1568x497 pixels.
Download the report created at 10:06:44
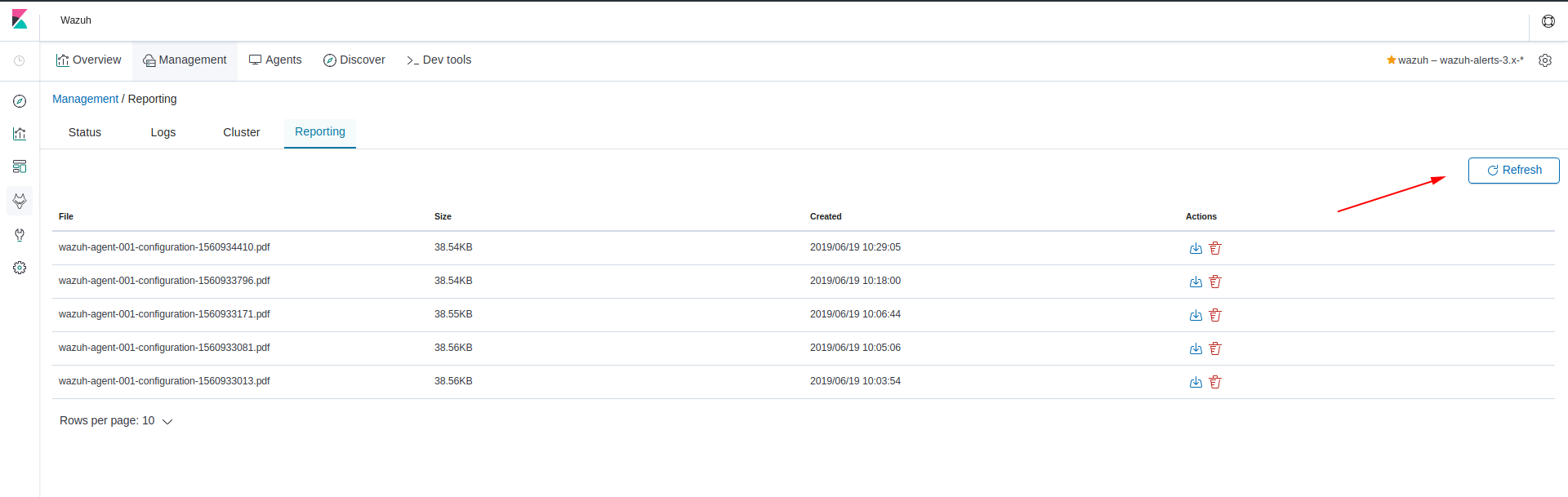1196,315
